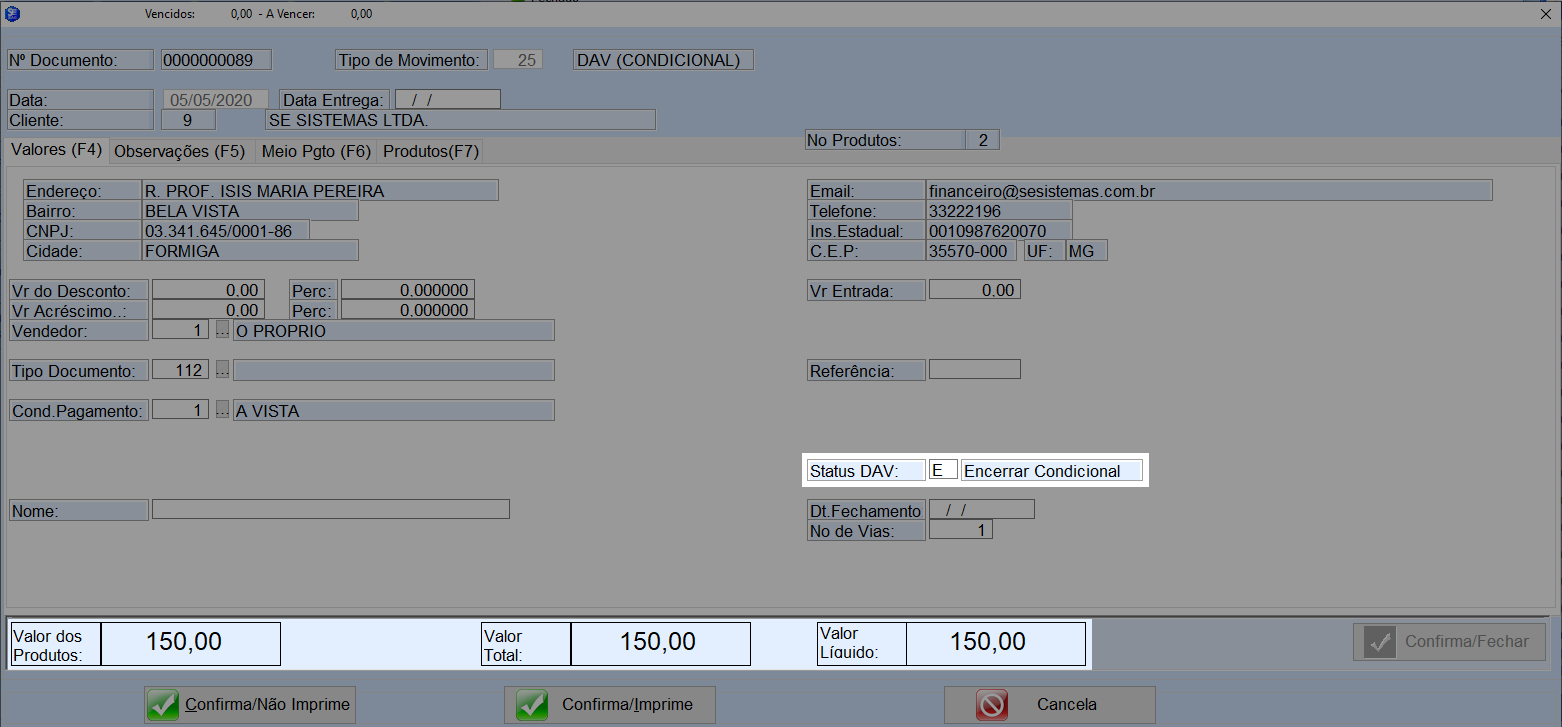Click the application icon in title bar
This screenshot has width=1562, height=727.
coord(13,14)
